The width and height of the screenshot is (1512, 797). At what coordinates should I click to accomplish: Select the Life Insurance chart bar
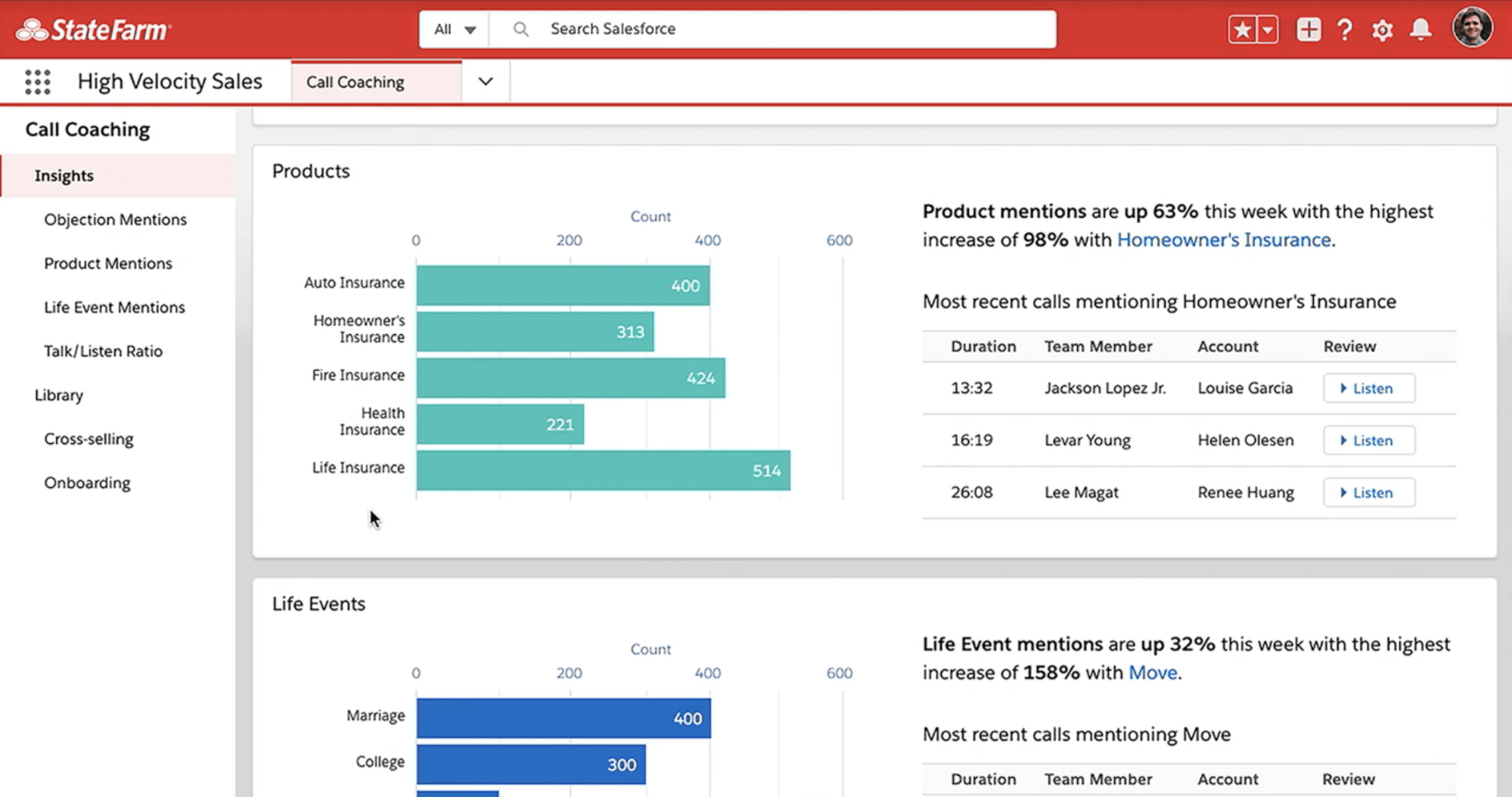[x=601, y=470]
